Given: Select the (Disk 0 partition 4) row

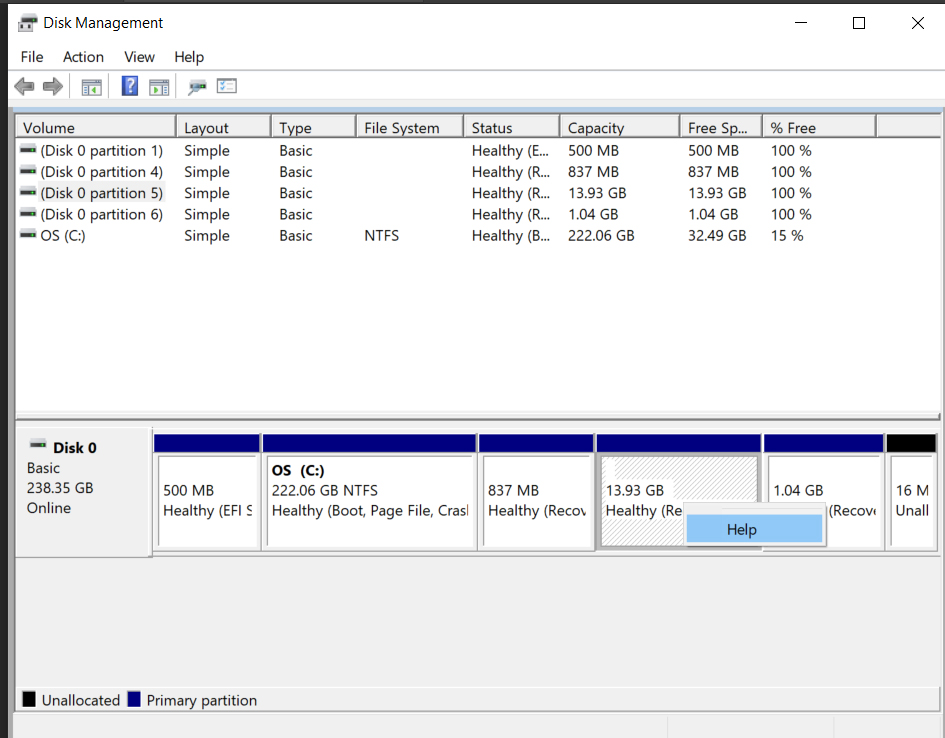Looking at the screenshot, I should click(477, 172).
